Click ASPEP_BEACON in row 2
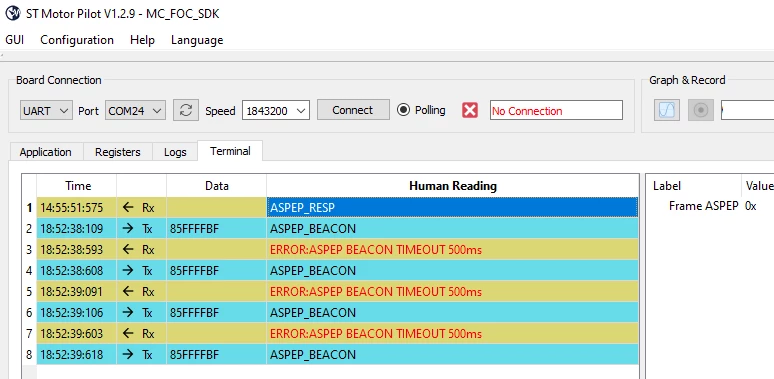The width and height of the screenshot is (774, 379). coord(453,228)
